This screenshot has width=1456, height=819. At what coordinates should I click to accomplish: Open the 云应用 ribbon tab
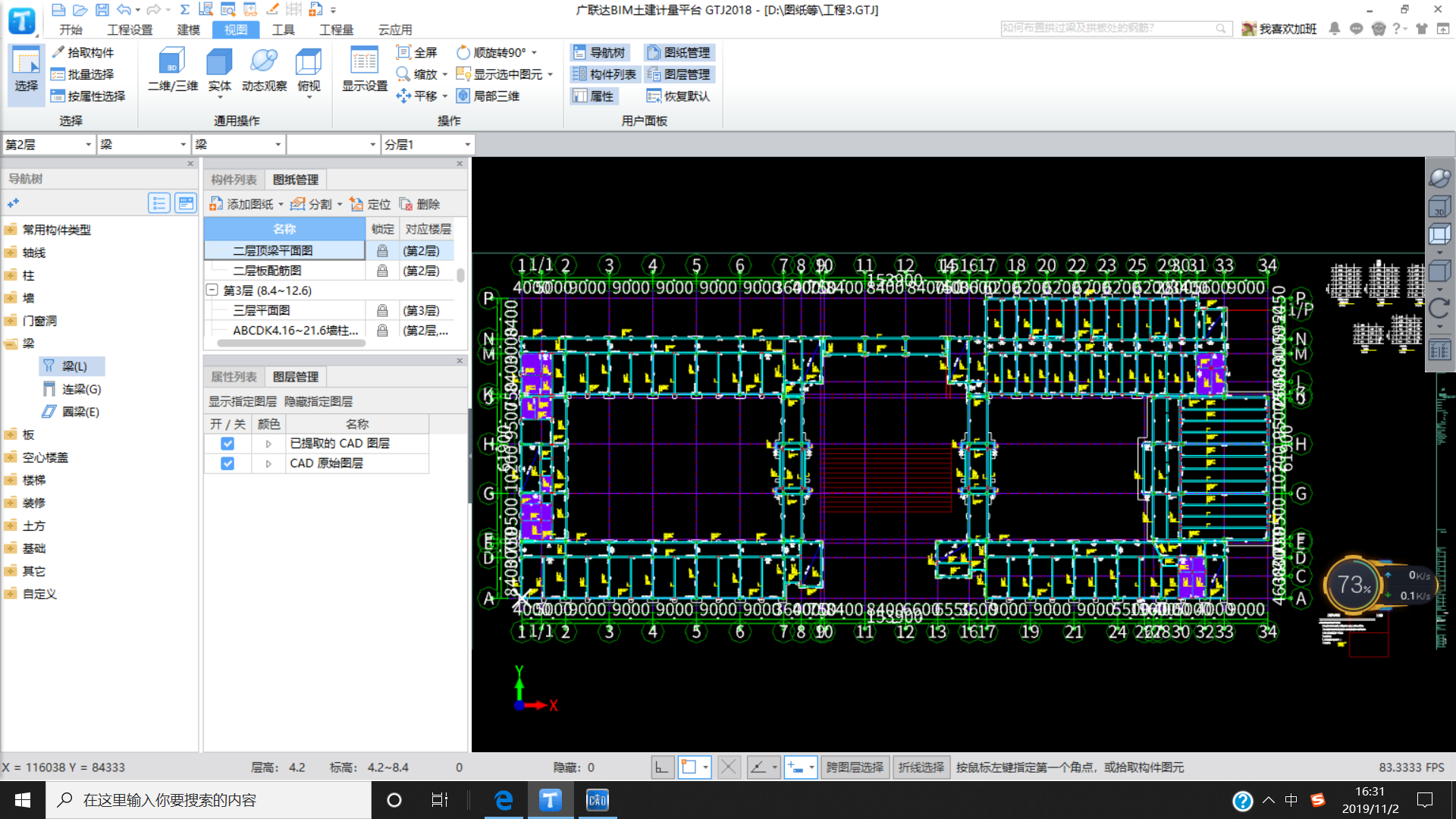click(x=395, y=30)
